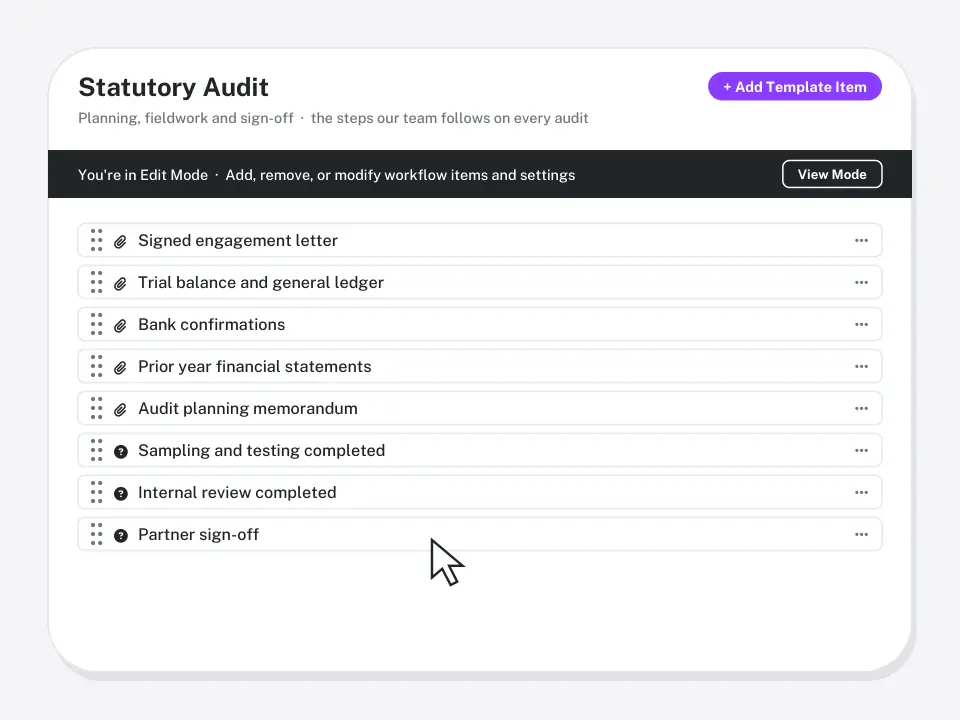Grab drag handle of Partner sign-off

(x=97, y=534)
